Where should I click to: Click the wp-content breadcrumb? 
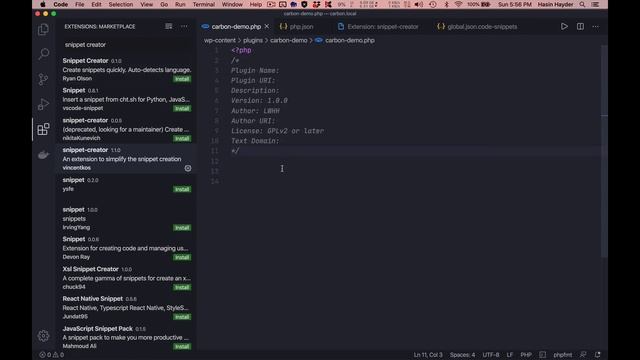click(220, 40)
